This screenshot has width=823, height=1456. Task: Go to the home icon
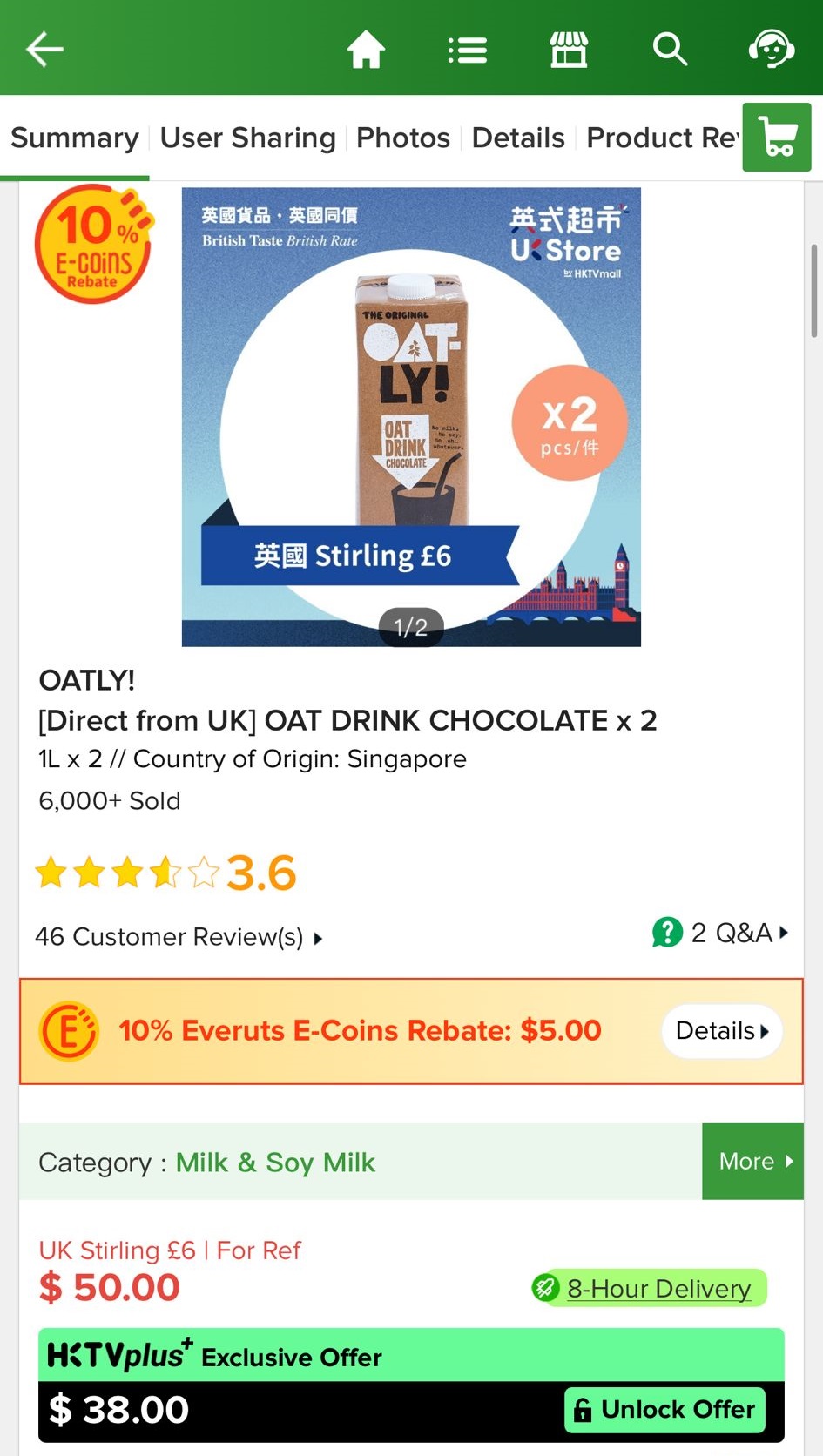(x=366, y=49)
